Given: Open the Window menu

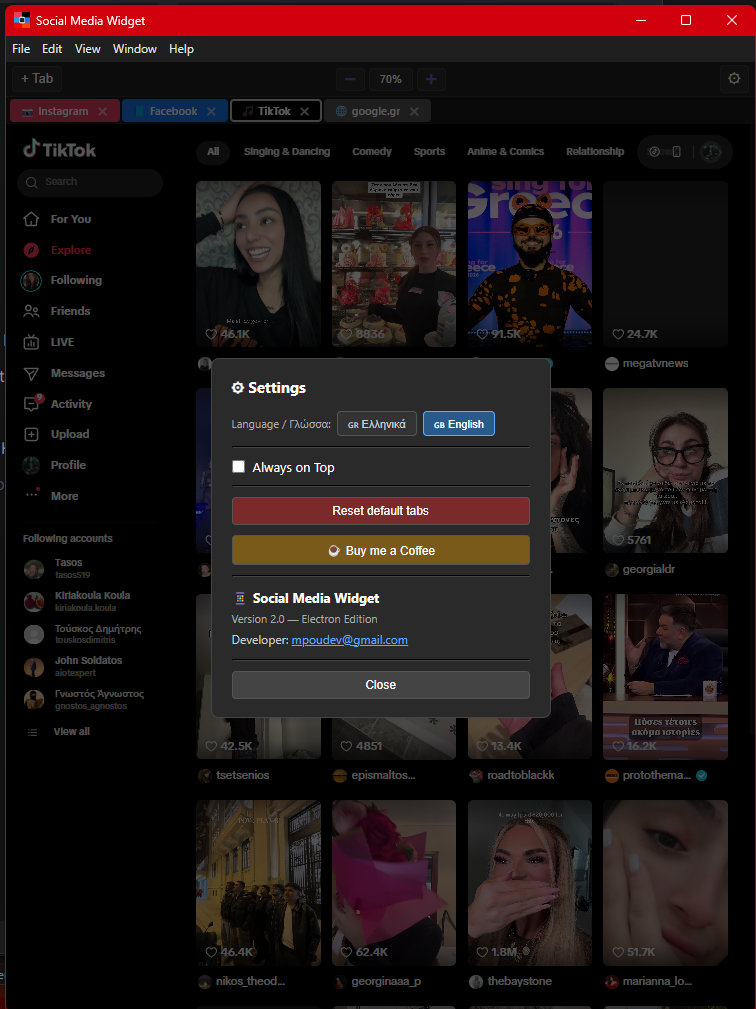Looking at the screenshot, I should coord(135,49).
